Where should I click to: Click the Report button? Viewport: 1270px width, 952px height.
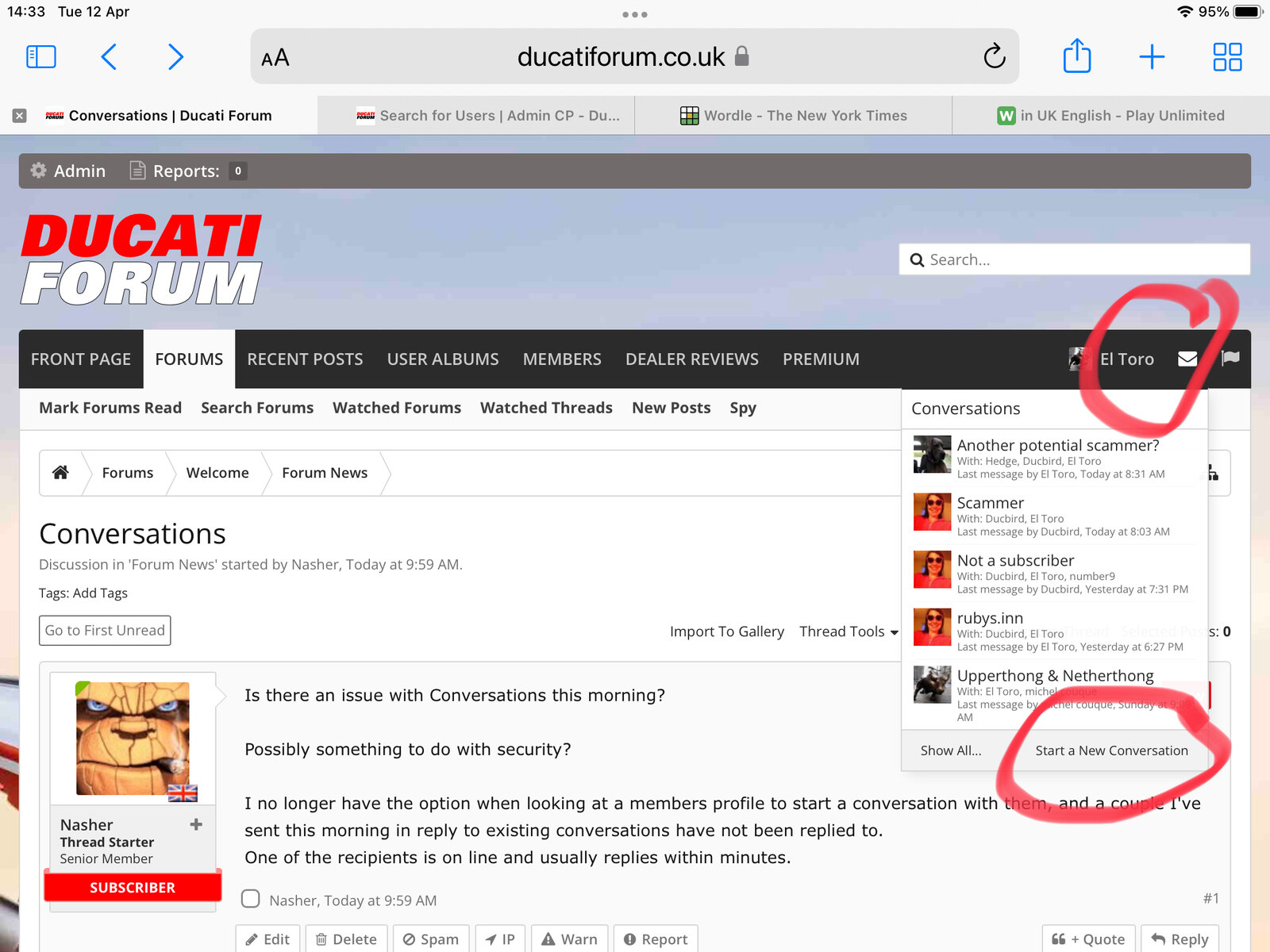pos(656,939)
